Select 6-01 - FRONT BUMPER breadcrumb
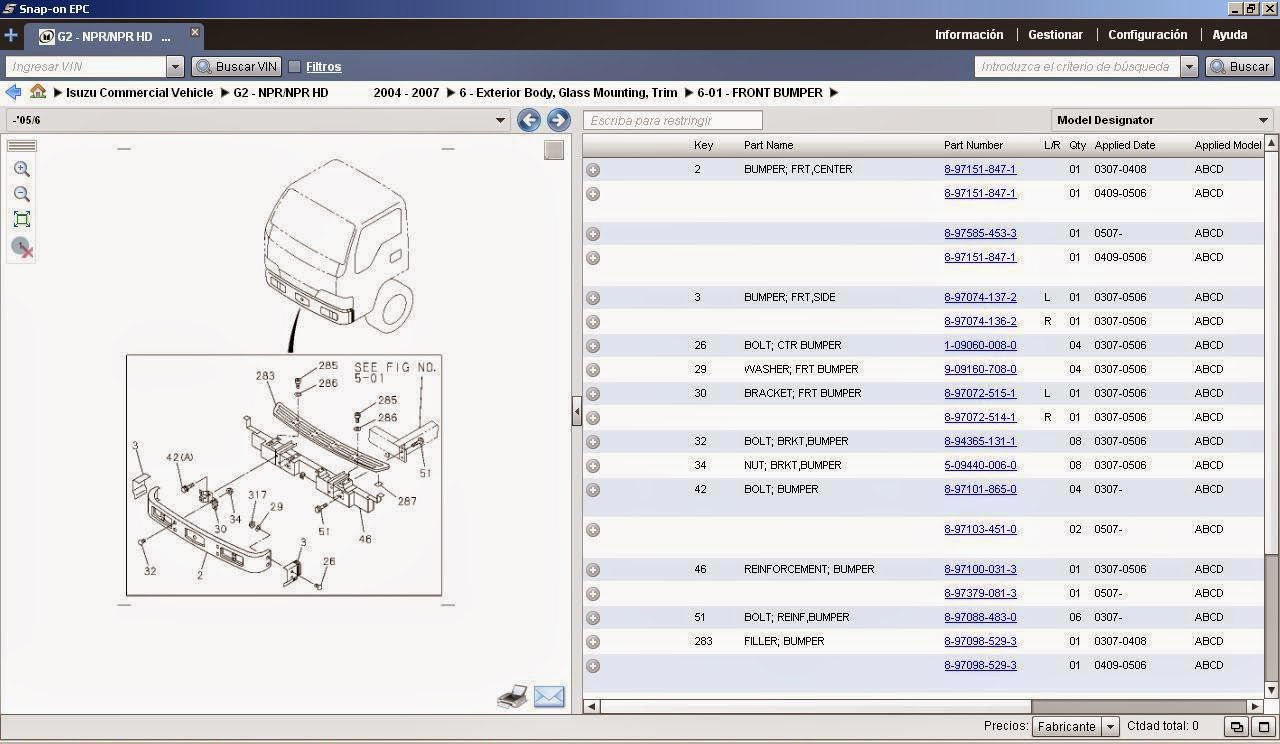Image resolution: width=1280 pixels, height=744 pixels. pyautogui.click(x=760, y=93)
